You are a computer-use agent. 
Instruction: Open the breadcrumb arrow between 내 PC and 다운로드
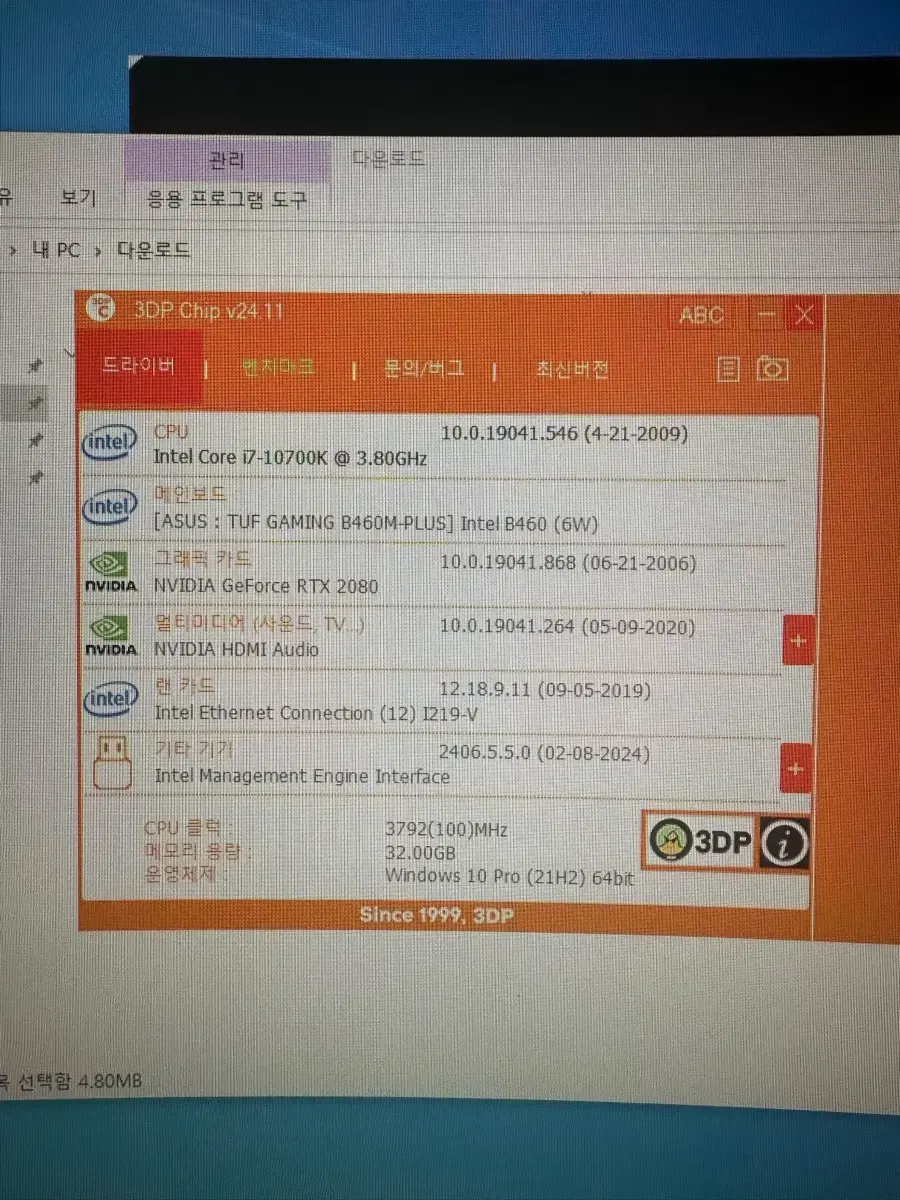(x=98, y=251)
